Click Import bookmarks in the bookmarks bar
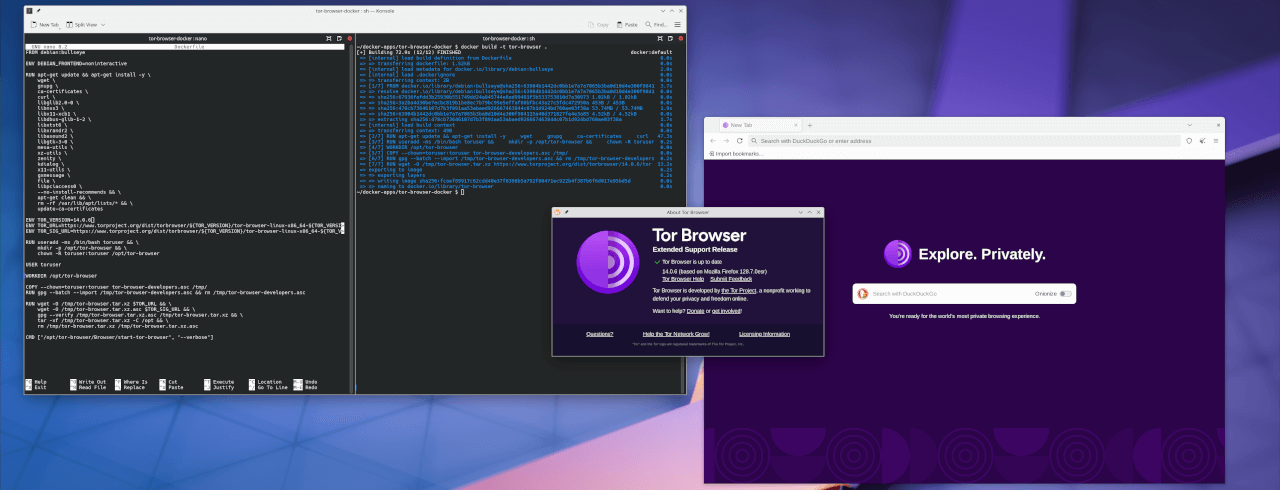The width and height of the screenshot is (1280, 490). click(x=738, y=154)
